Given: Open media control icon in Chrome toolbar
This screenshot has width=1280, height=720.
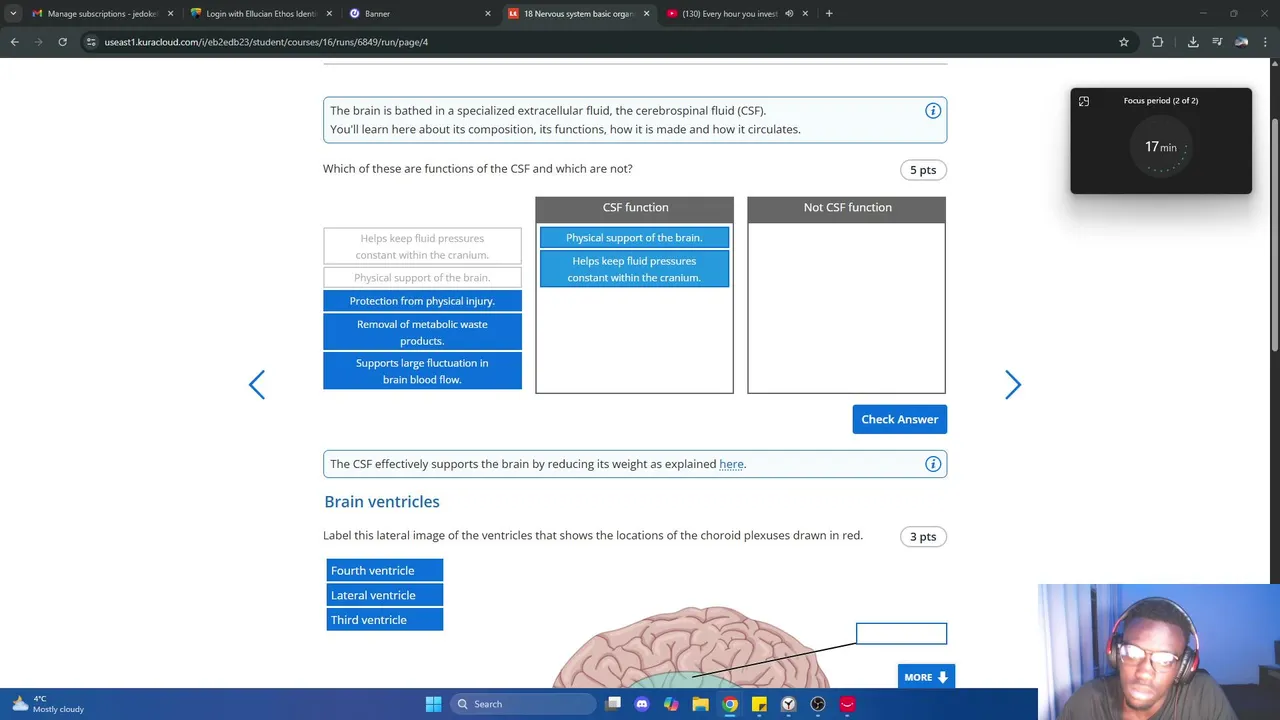Looking at the screenshot, I should [x=1217, y=42].
